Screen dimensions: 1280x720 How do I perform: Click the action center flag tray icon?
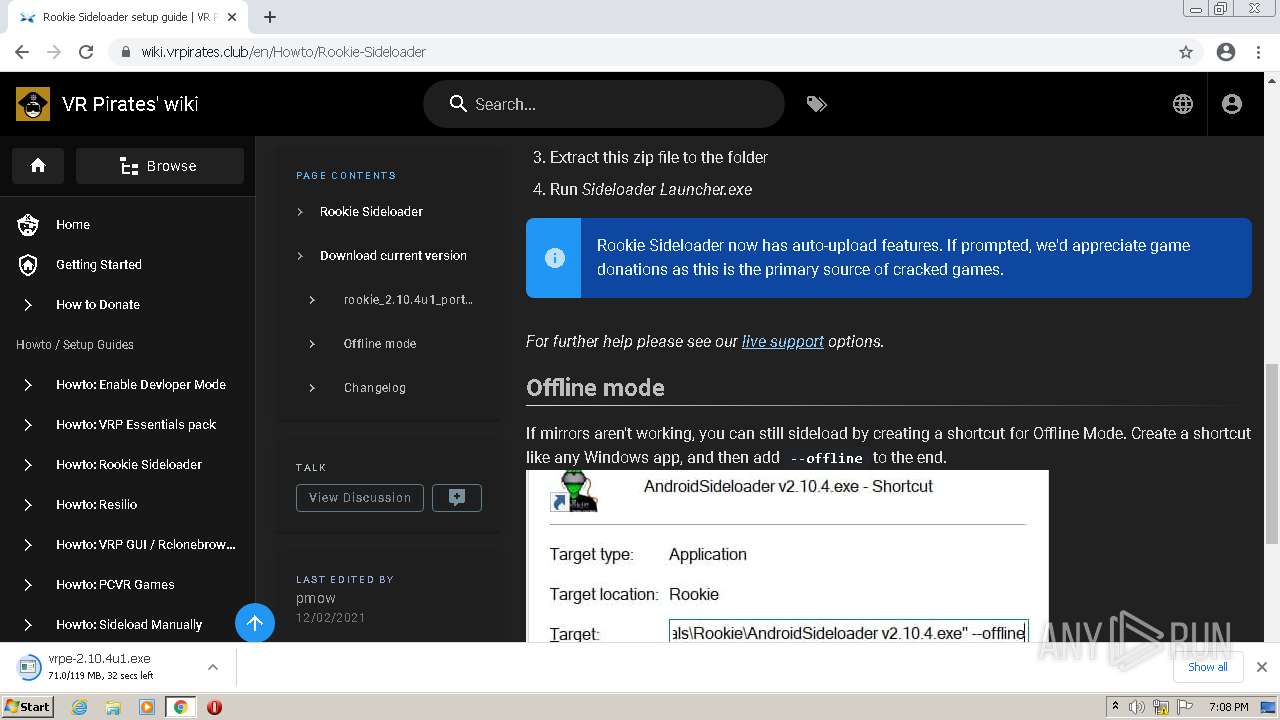click(x=1184, y=707)
